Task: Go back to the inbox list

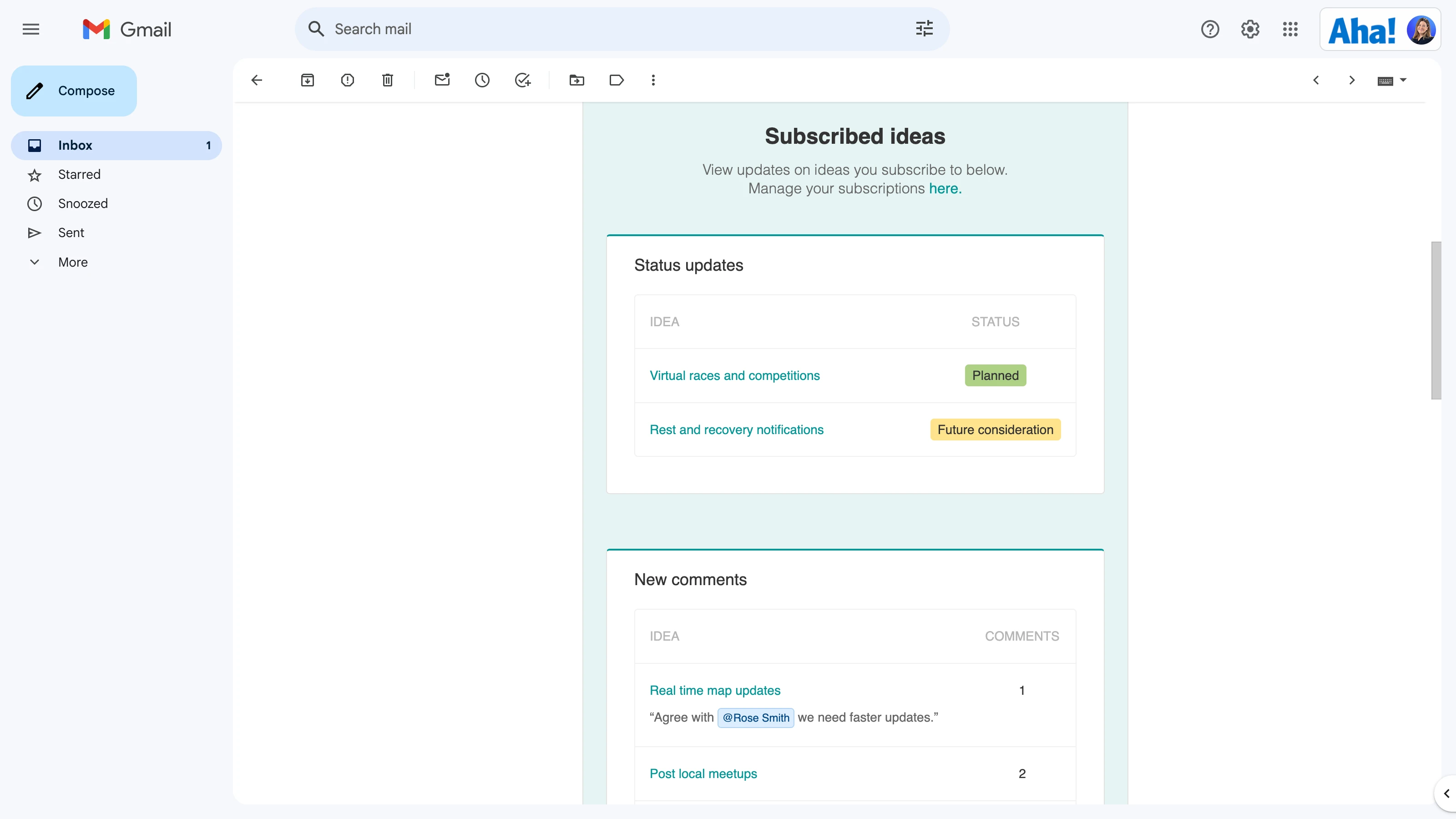Action: tap(257, 80)
